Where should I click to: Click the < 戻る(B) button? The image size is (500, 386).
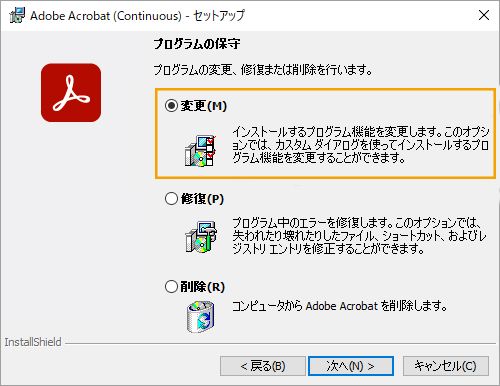(263, 366)
